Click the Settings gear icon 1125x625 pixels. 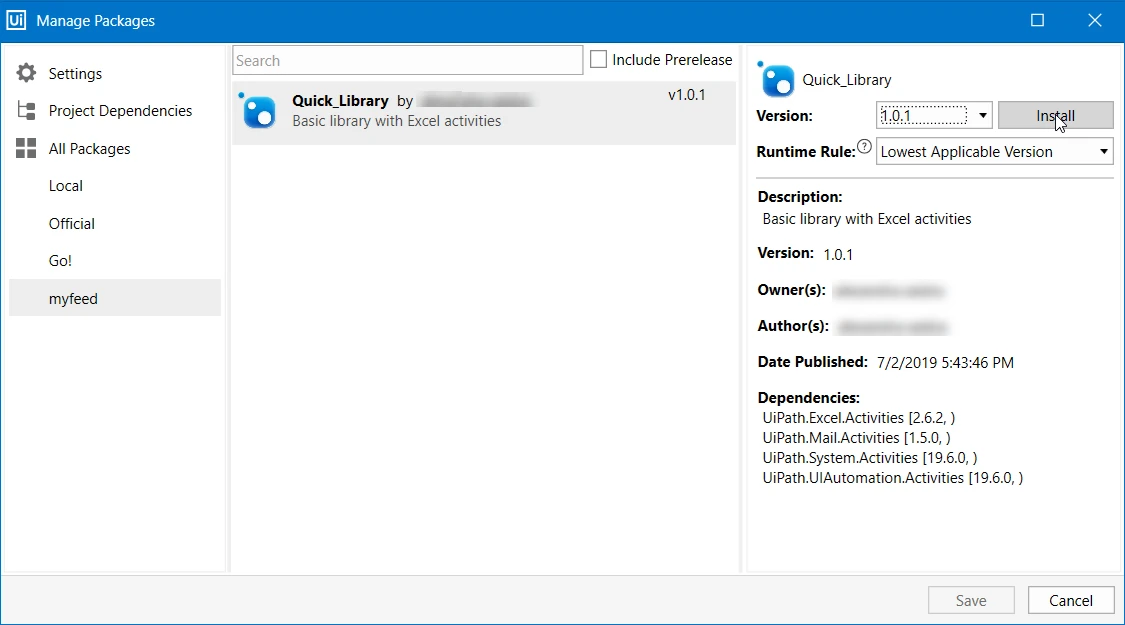(x=26, y=73)
